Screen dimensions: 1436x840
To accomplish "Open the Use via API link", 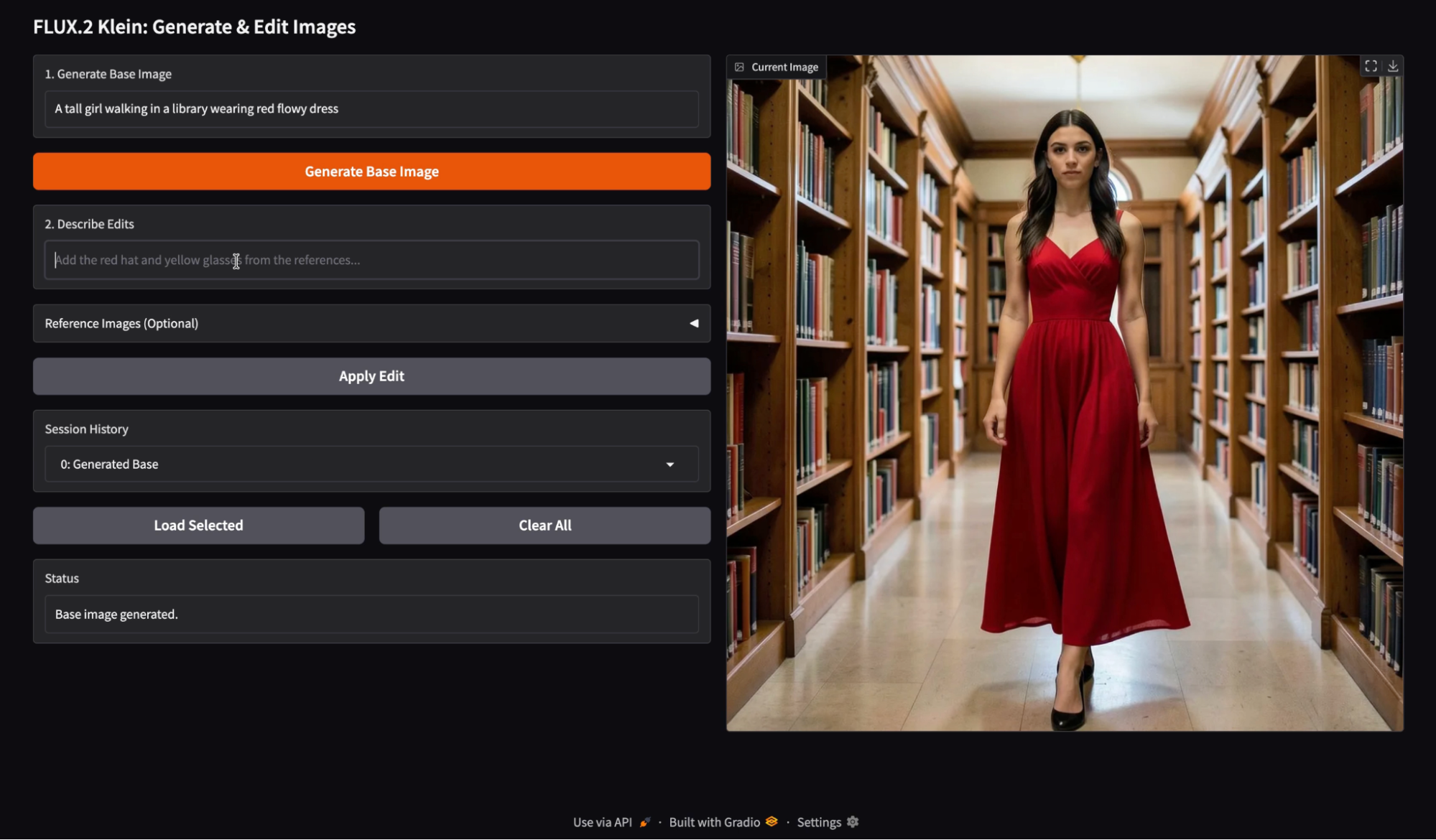I will click(602, 822).
